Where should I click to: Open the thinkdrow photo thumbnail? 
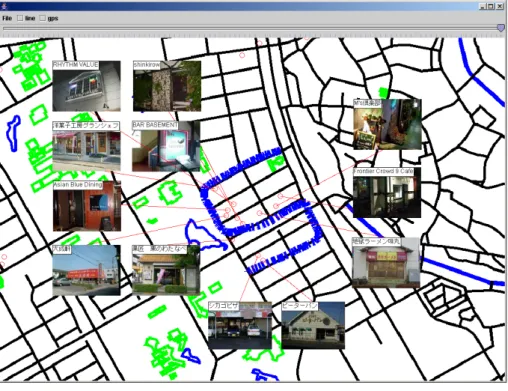click(x=167, y=86)
